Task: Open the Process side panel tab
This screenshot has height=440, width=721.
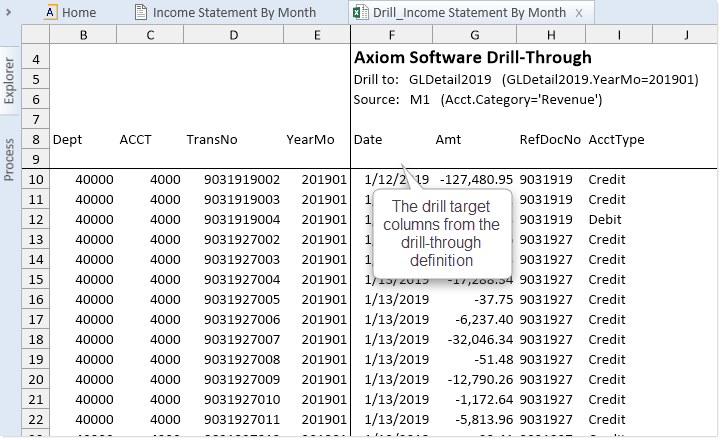Action: point(9,159)
